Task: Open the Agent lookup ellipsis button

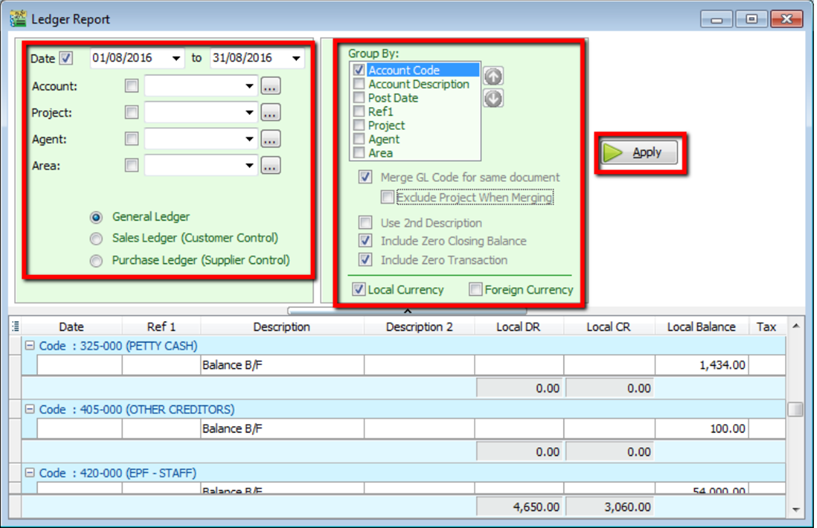Action: point(270,140)
